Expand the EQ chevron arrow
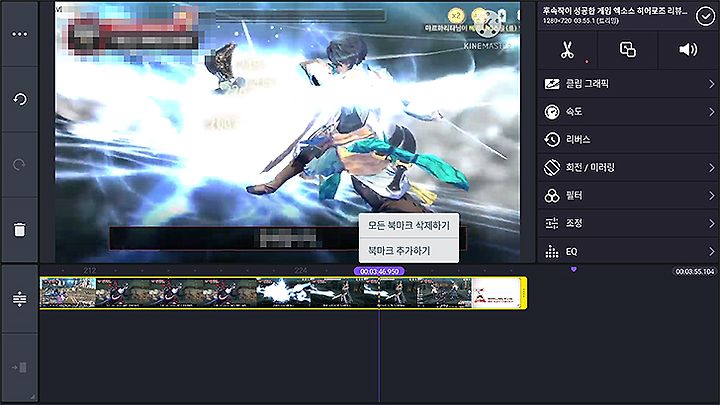The image size is (720, 405). [x=711, y=252]
